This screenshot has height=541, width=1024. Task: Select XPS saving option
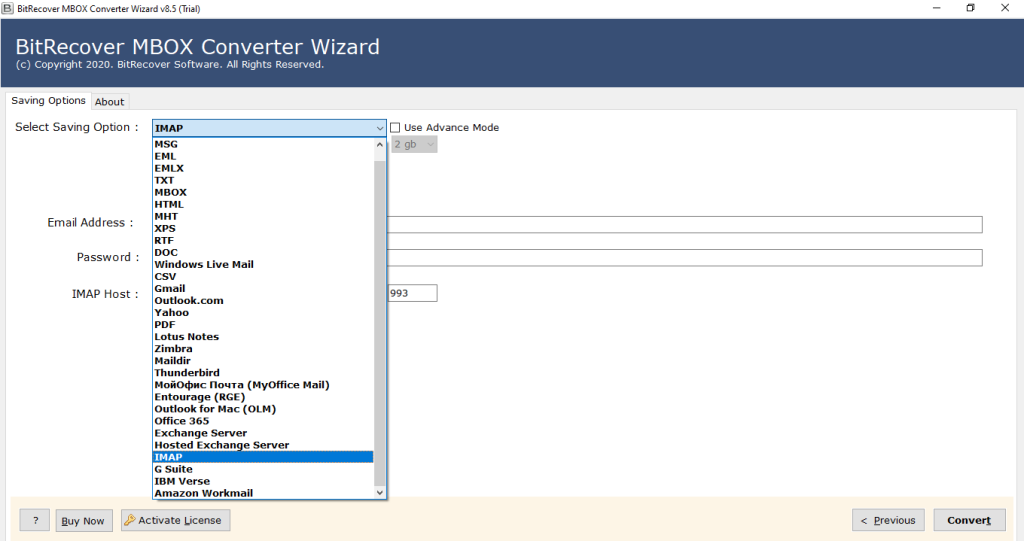[263, 229]
